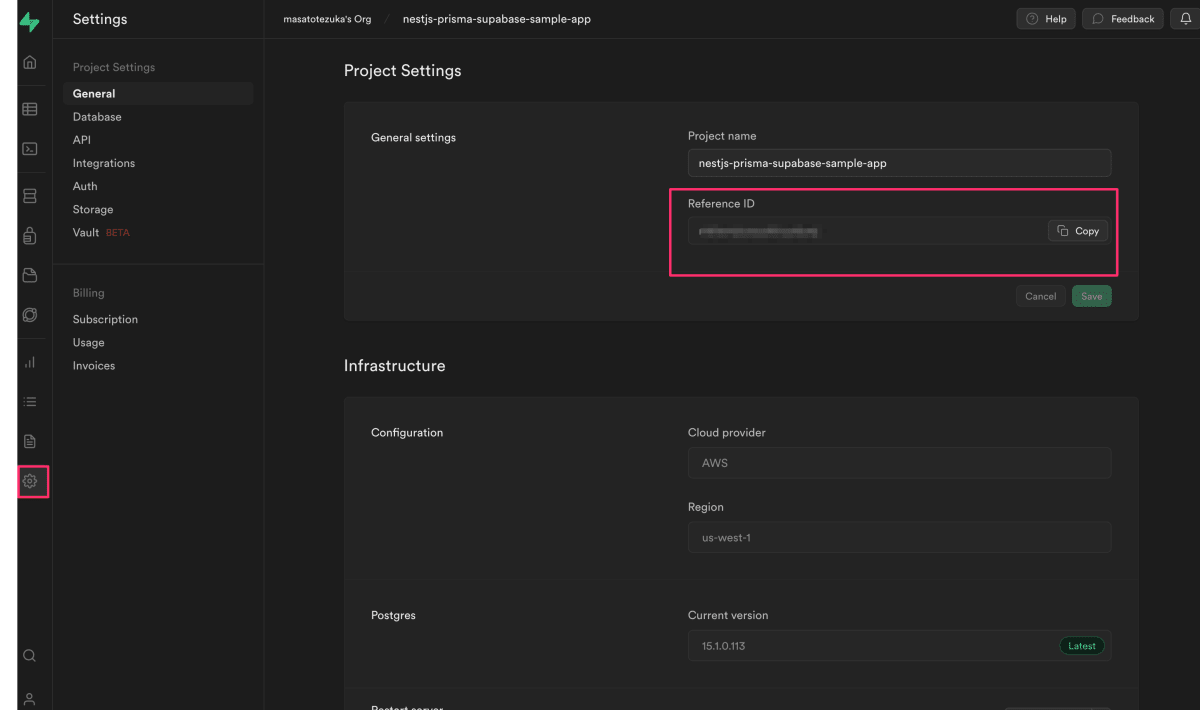1200x710 pixels.
Task: Click the Save button
Action: [1092, 296]
